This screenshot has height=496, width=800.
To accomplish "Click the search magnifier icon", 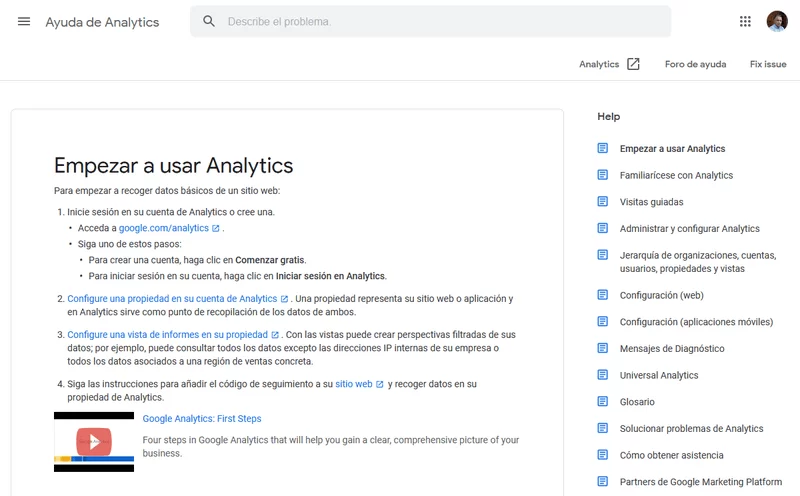I will pyautogui.click(x=209, y=21).
